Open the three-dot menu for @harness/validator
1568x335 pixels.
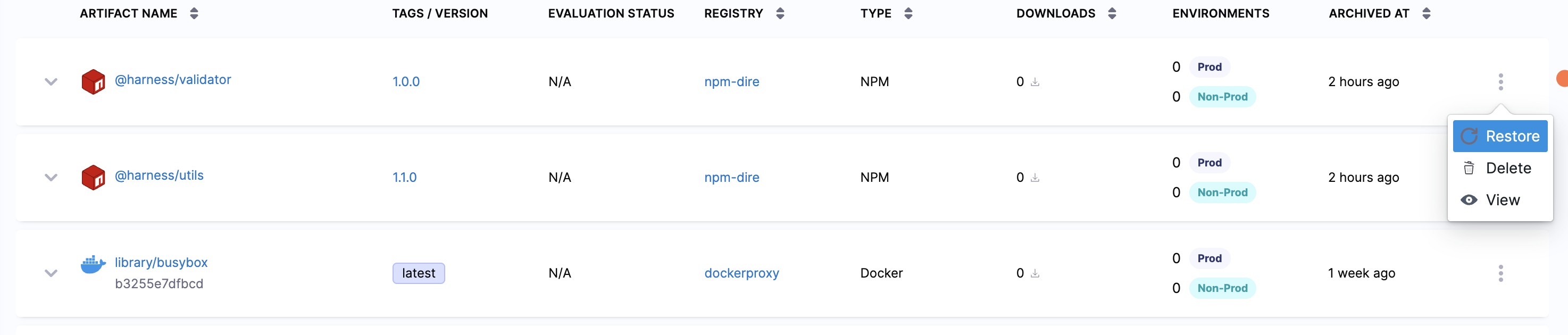[x=1500, y=81]
